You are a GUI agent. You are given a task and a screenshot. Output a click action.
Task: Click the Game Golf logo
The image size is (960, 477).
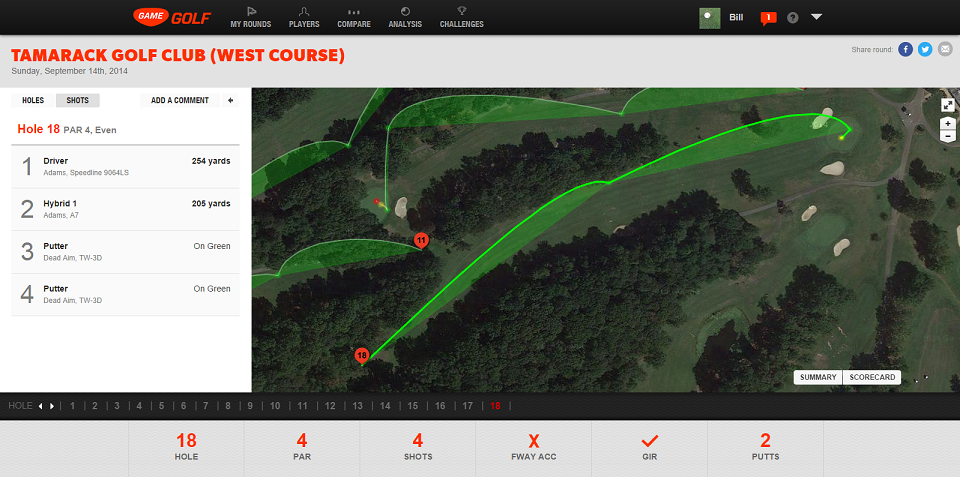click(172, 17)
